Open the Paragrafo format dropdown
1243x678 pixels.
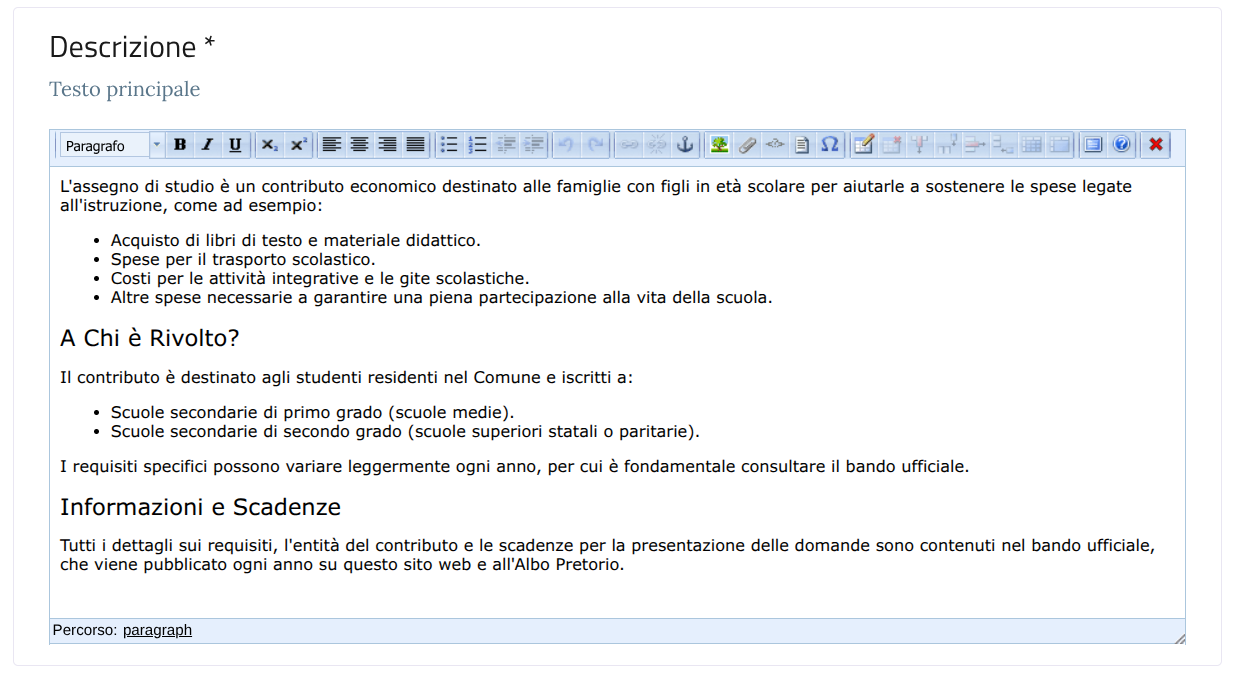coord(156,145)
